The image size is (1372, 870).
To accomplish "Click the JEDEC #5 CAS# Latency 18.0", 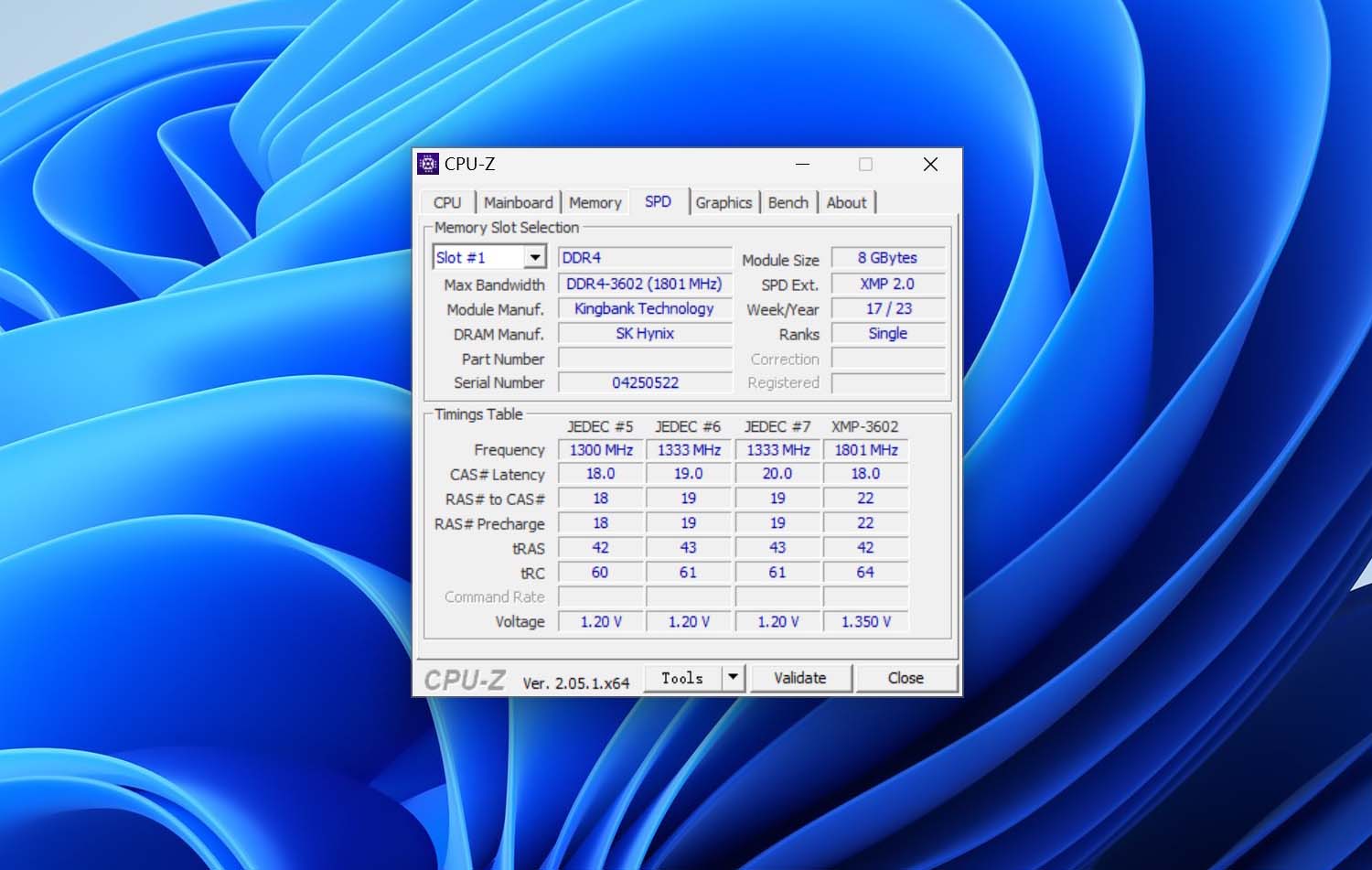I will click(x=601, y=474).
